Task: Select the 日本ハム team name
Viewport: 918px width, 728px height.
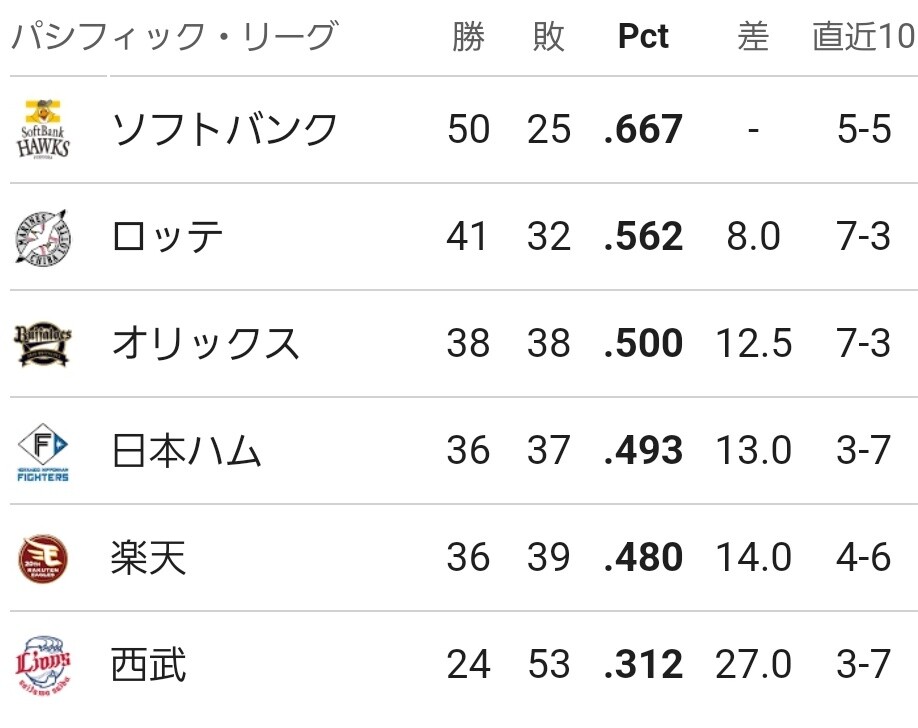Action: 186,451
